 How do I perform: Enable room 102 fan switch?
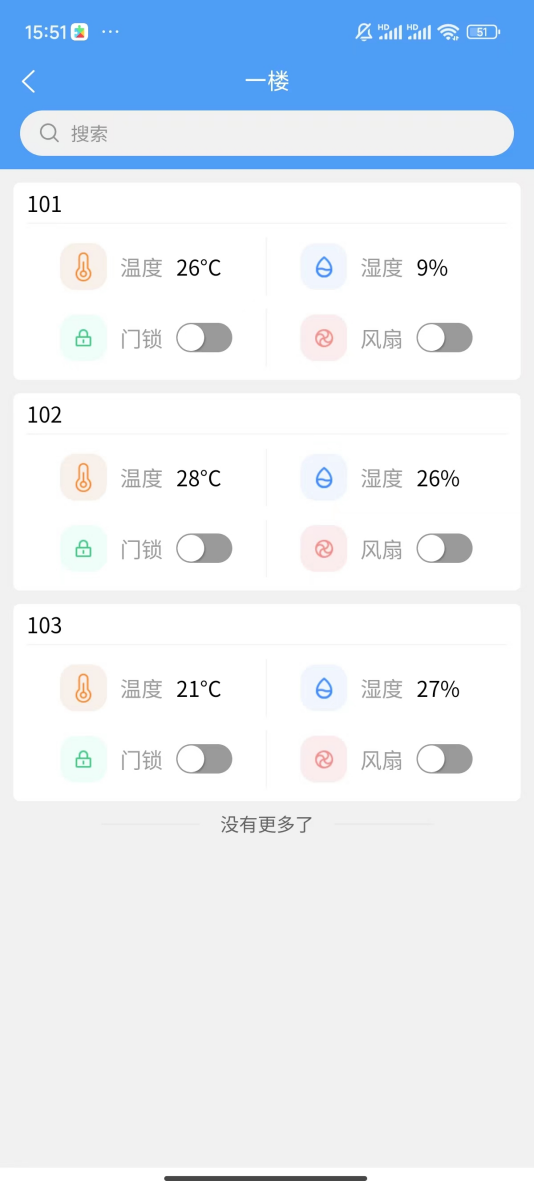(x=444, y=548)
